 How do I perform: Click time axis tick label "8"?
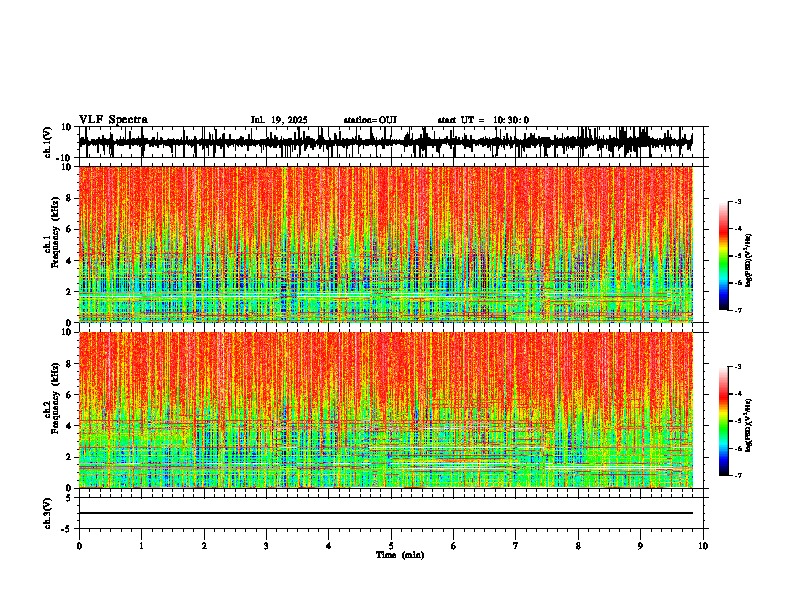(x=578, y=546)
